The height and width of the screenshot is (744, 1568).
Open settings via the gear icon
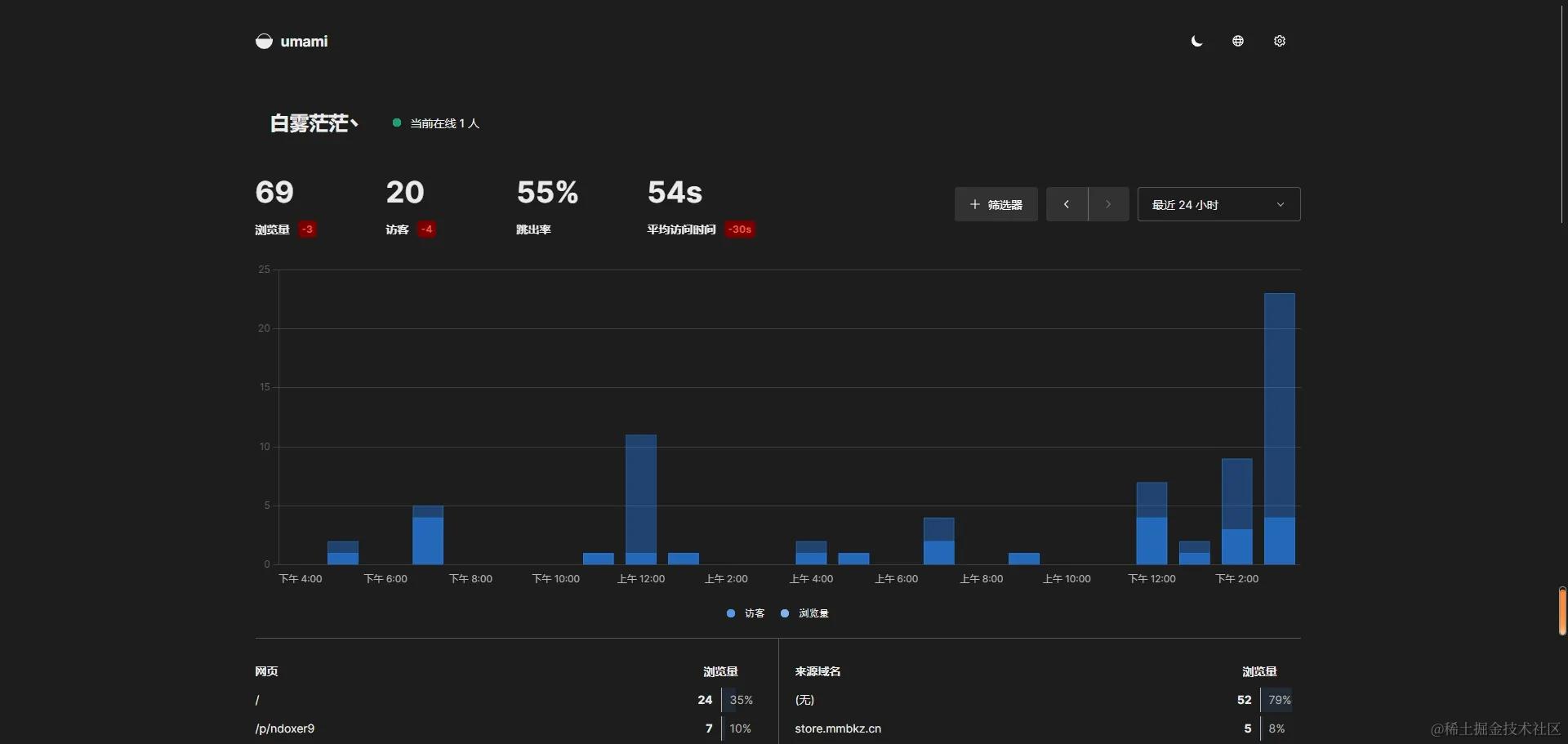point(1280,41)
